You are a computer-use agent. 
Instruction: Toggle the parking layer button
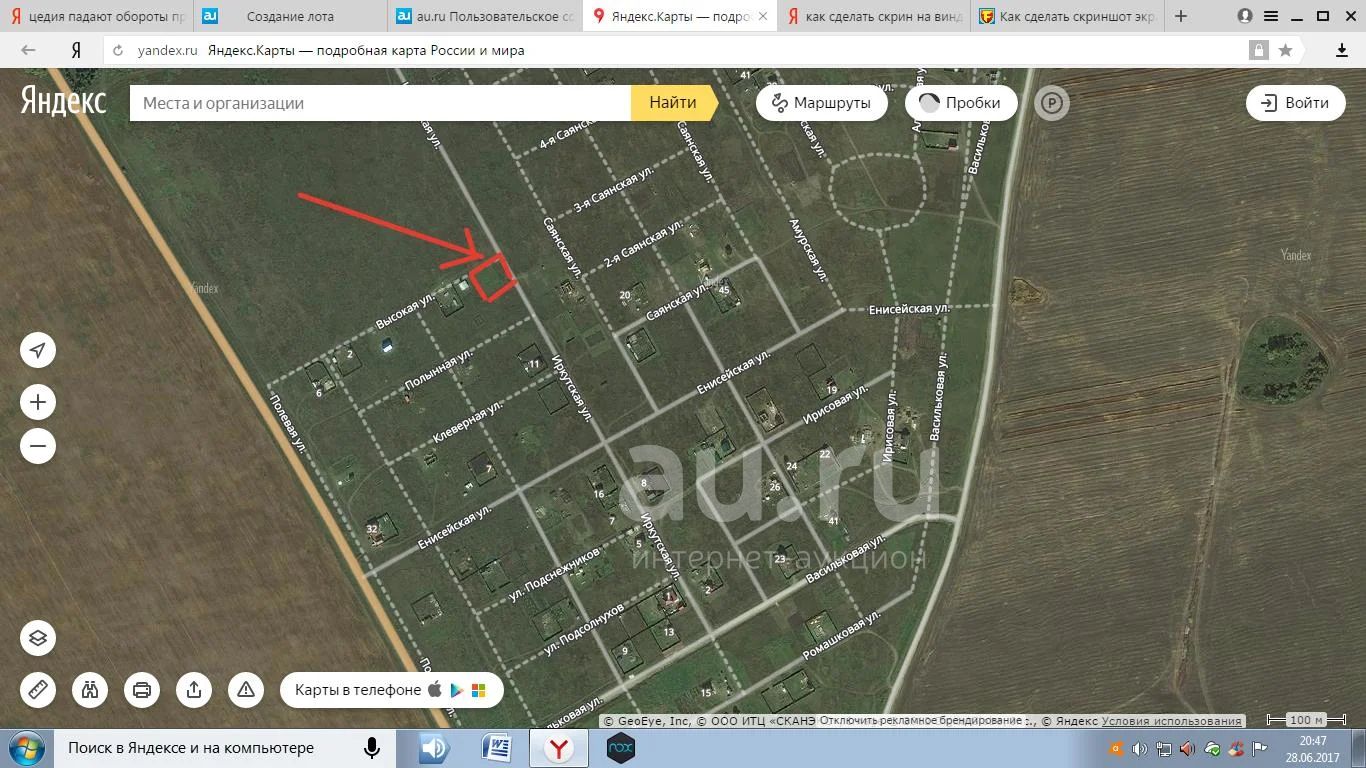1052,103
